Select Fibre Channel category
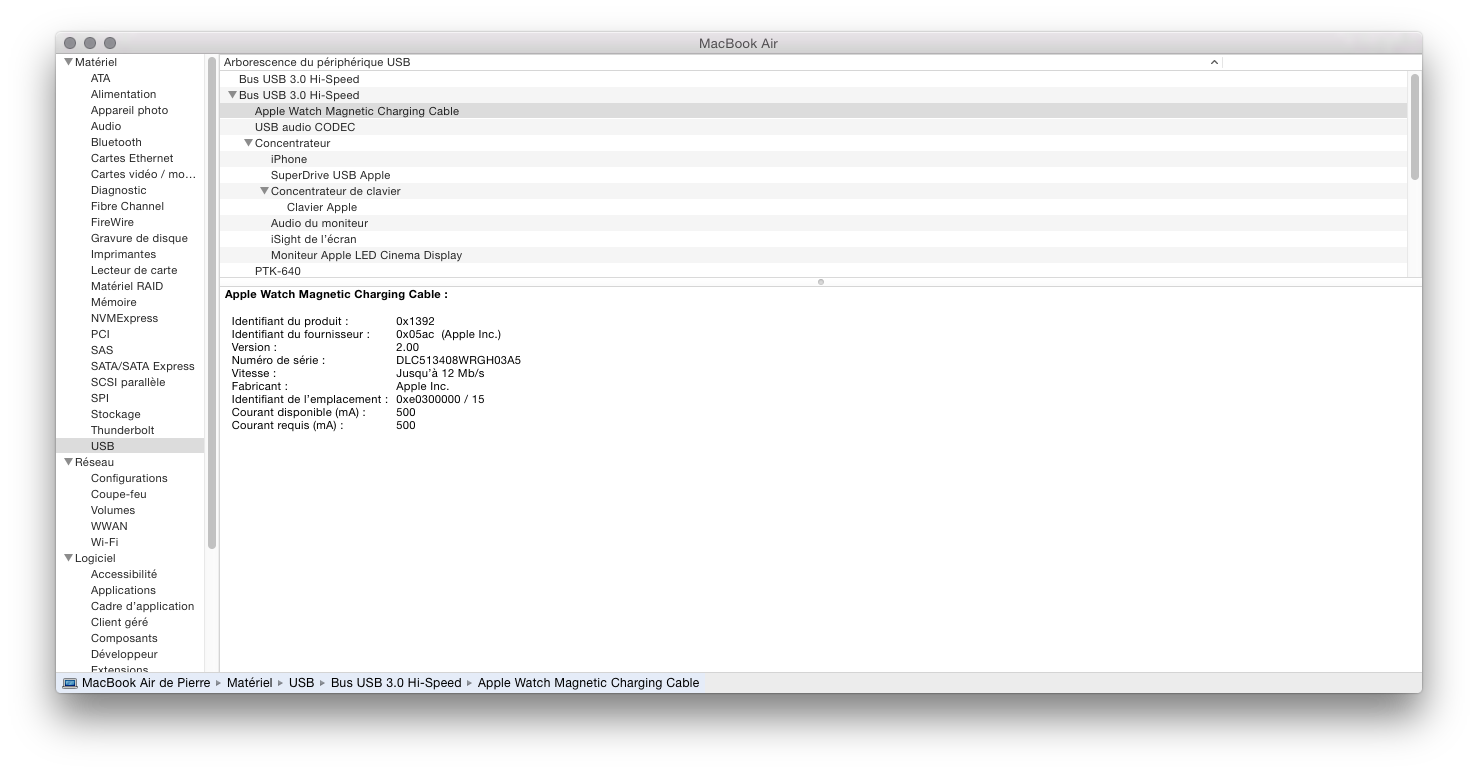 [x=127, y=206]
